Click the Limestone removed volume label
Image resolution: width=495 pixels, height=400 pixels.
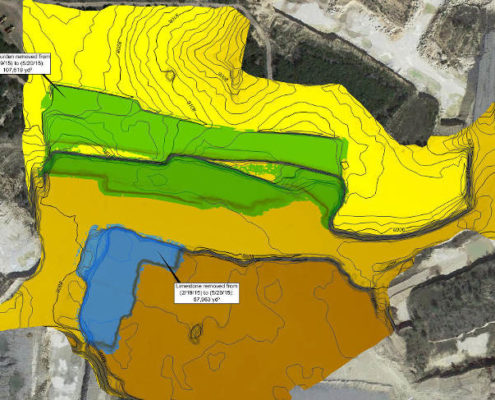pos(207,293)
